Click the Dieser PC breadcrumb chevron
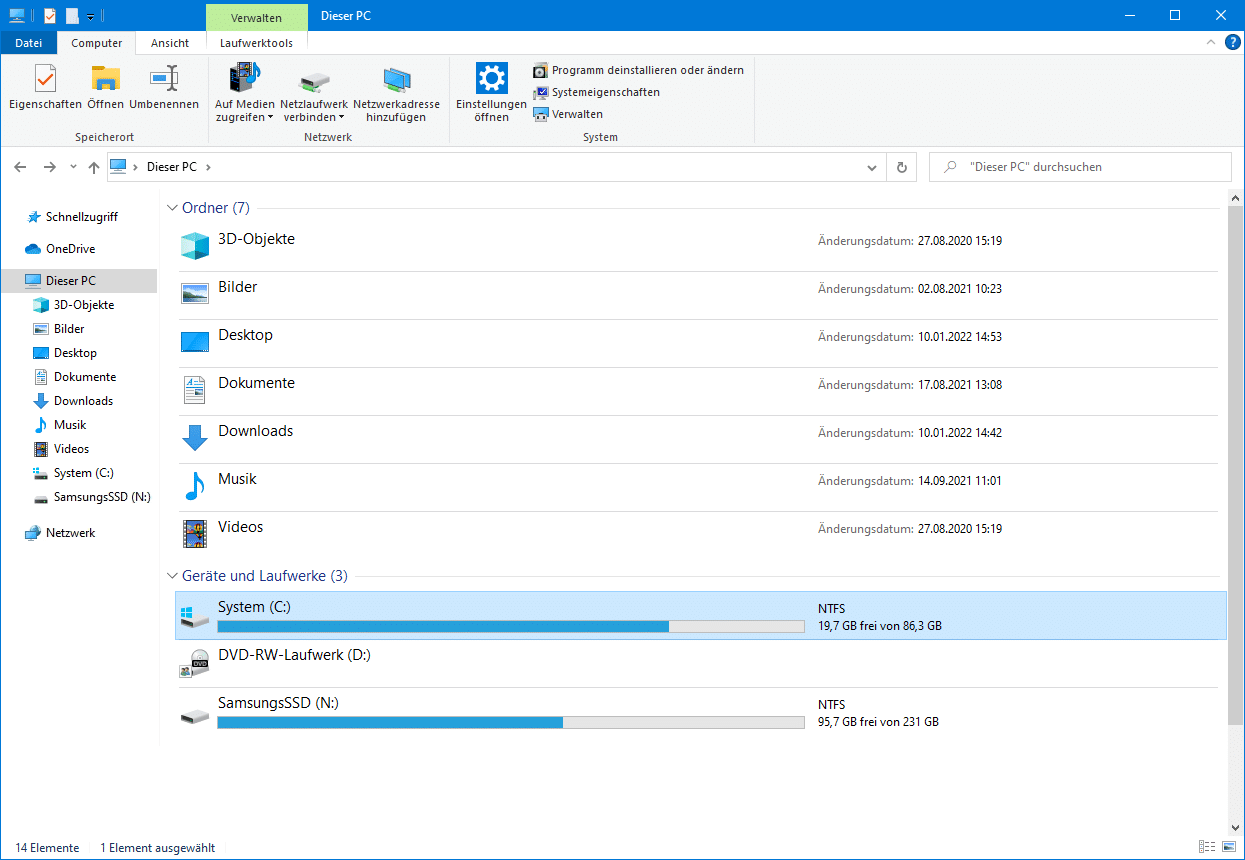1245x860 pixels. [208, 167]
